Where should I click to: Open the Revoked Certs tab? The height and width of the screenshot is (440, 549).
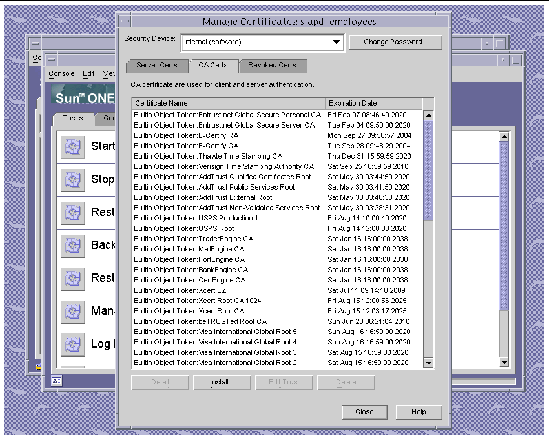(273, 65)
